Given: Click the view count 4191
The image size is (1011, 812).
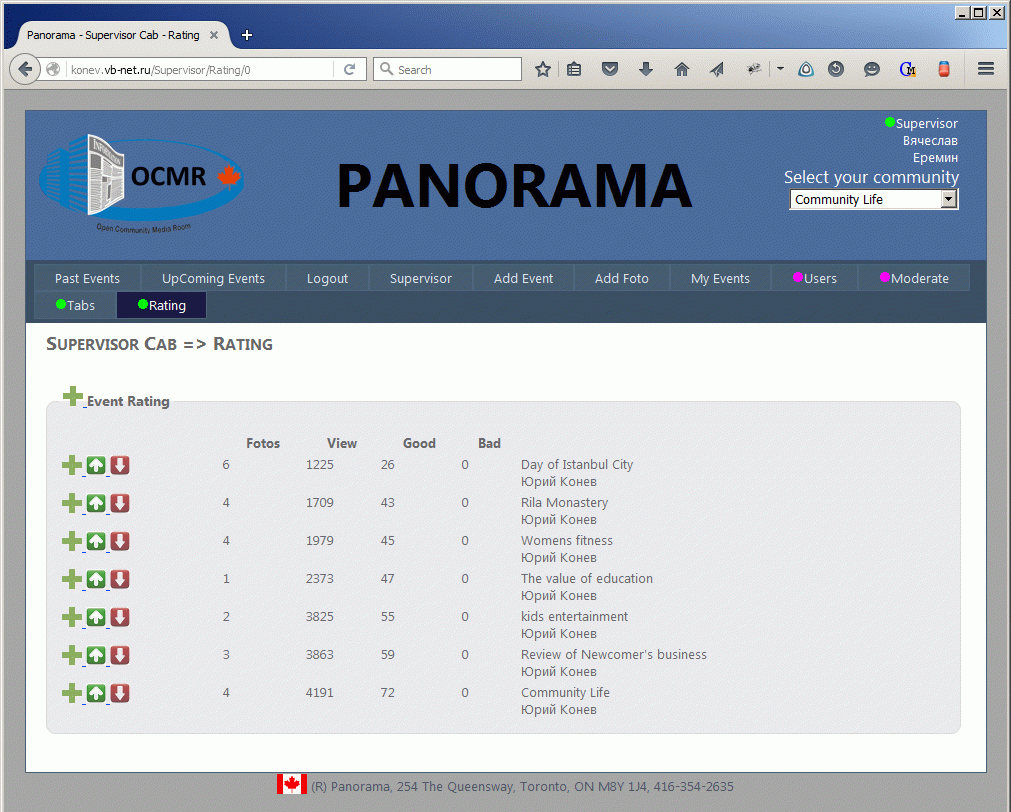Looking at the screenshot, I should [x=320, y=693].
